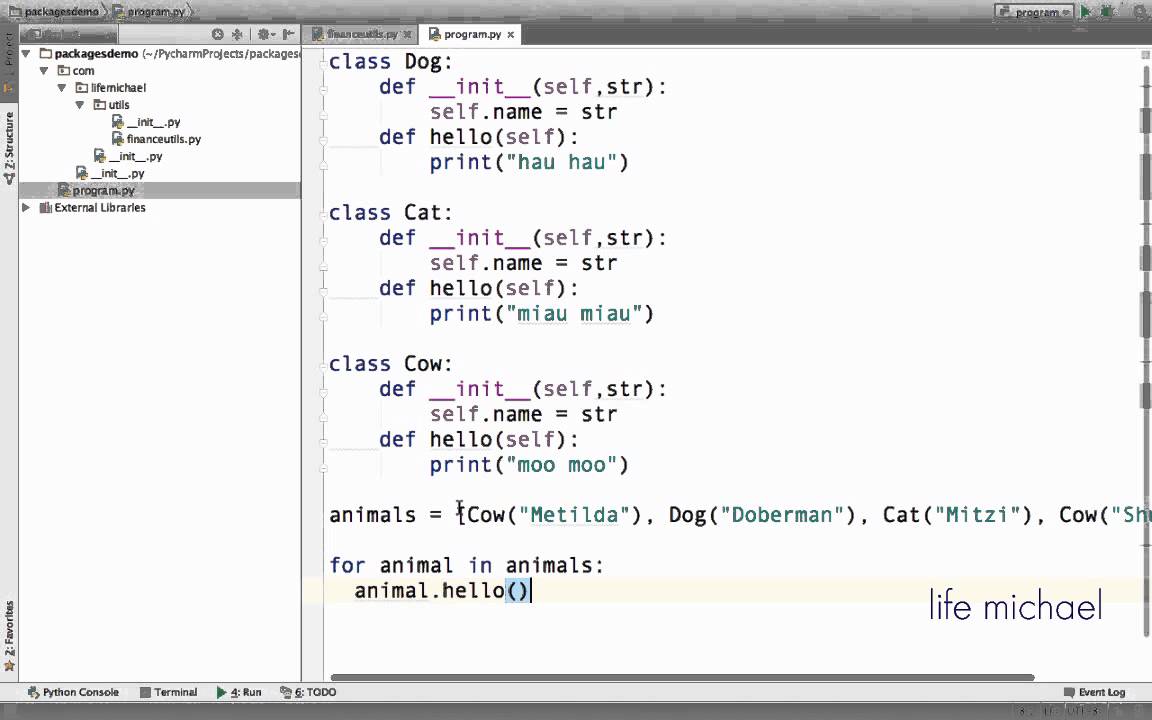Select the utils folder in tree
Image resolution: width=1152 pixels, height=720 pixels.
[112, 104]
